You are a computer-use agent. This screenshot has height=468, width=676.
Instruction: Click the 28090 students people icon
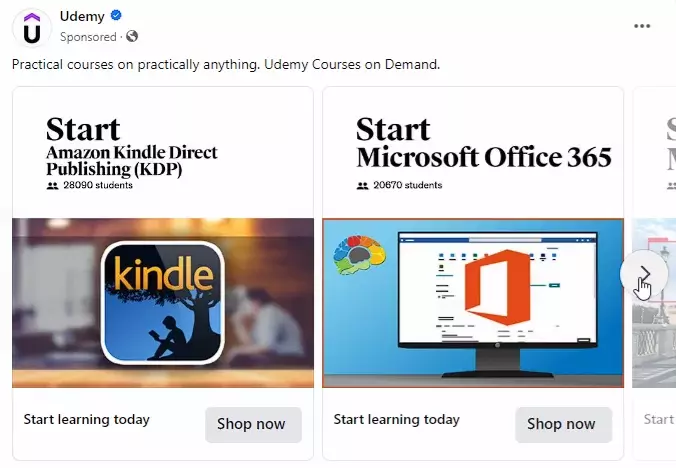point(52,186)
